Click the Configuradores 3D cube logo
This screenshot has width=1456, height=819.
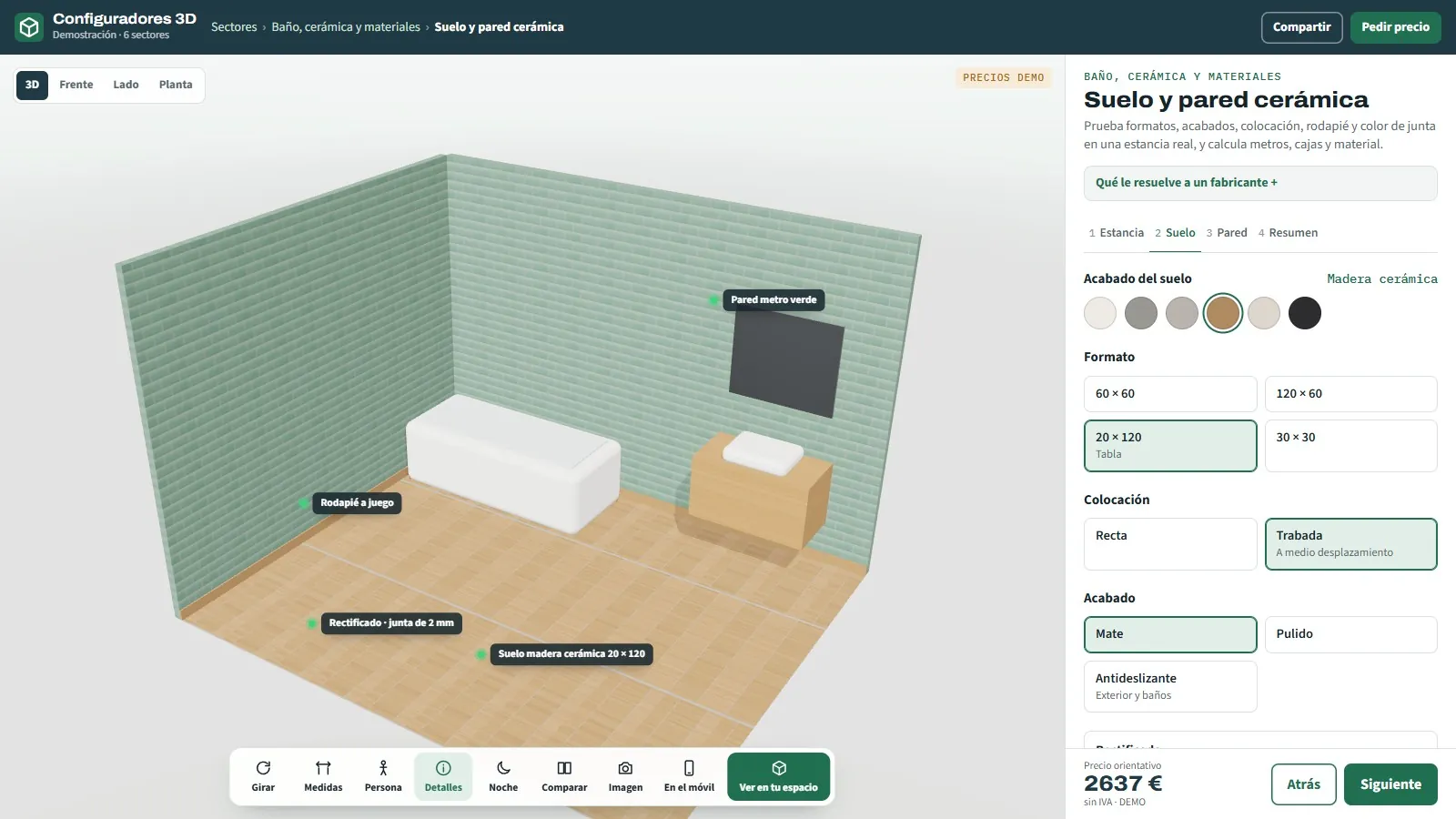29,27
